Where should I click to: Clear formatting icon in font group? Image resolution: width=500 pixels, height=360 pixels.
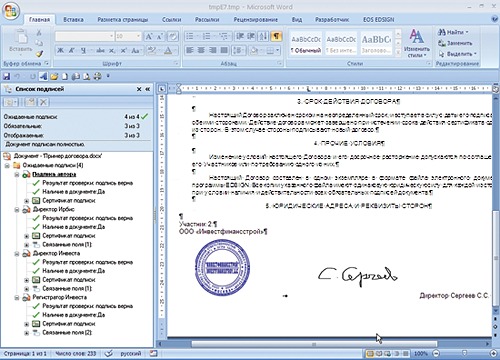tap(173, 36)
